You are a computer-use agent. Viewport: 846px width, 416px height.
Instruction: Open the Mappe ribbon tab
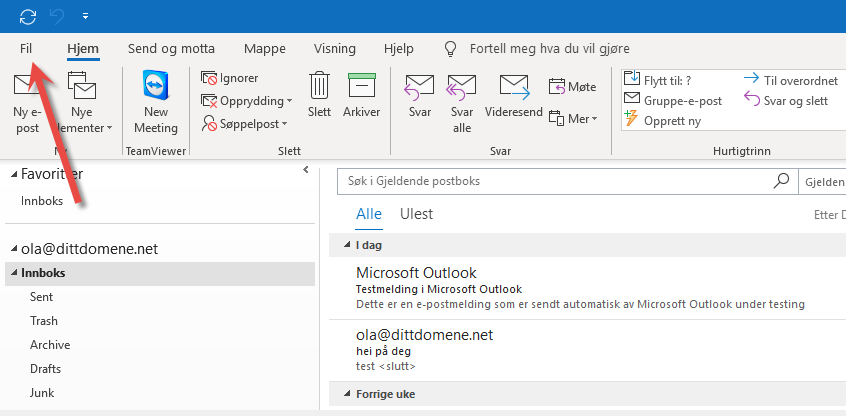click(x=264, y=49)
